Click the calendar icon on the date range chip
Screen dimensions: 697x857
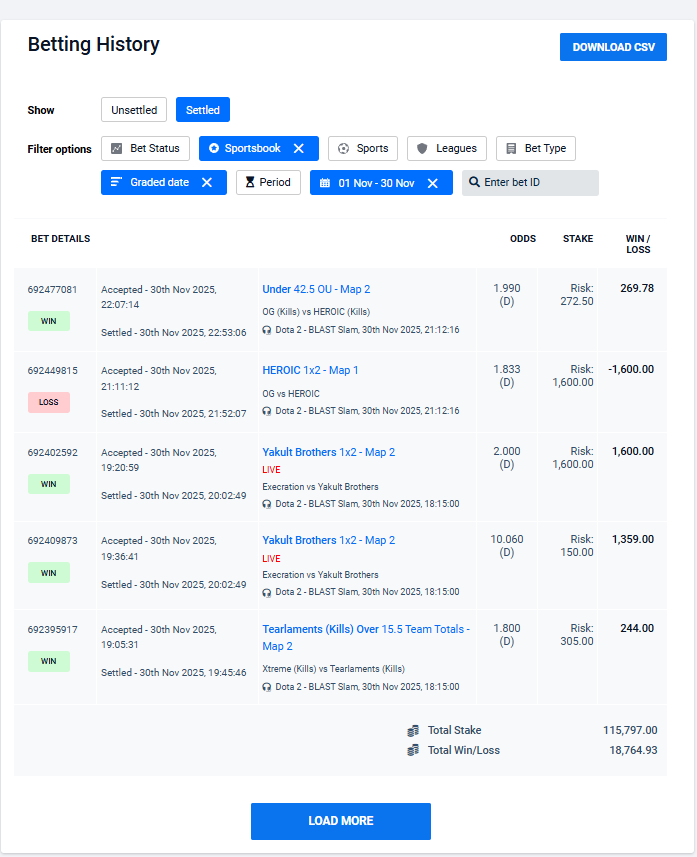point(325,183)
